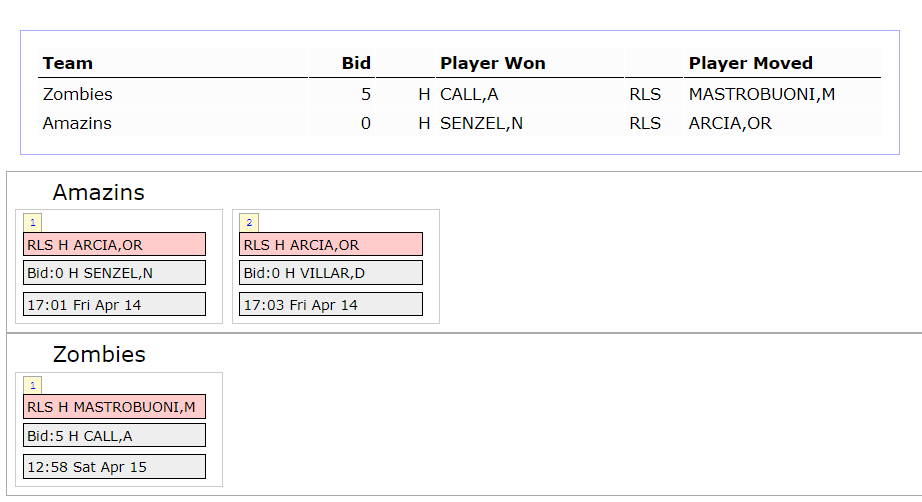Click Bid:5 H CALL,A box
922x502 pixels.
pos(115,436)
